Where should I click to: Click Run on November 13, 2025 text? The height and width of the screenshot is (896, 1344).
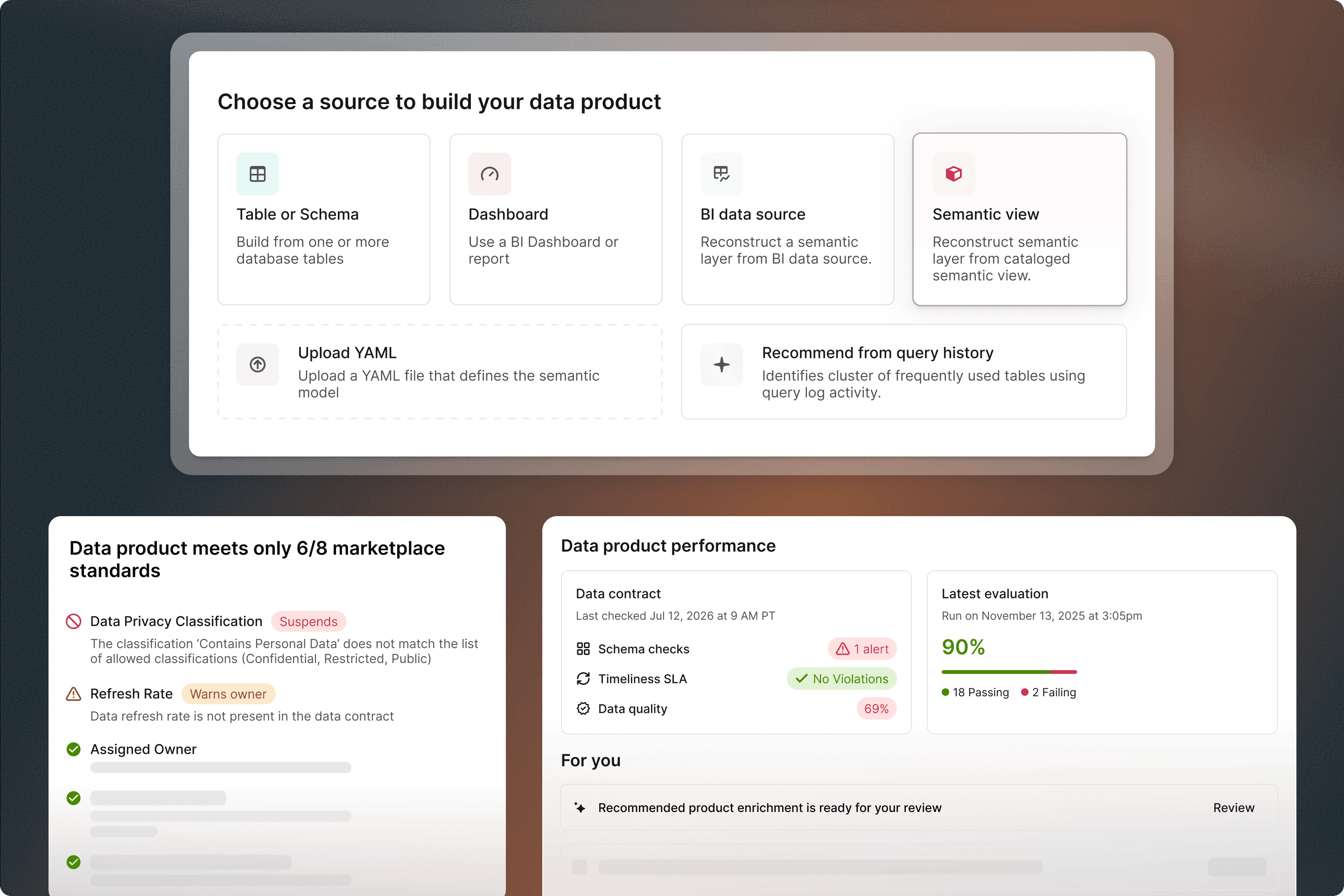1042,616
